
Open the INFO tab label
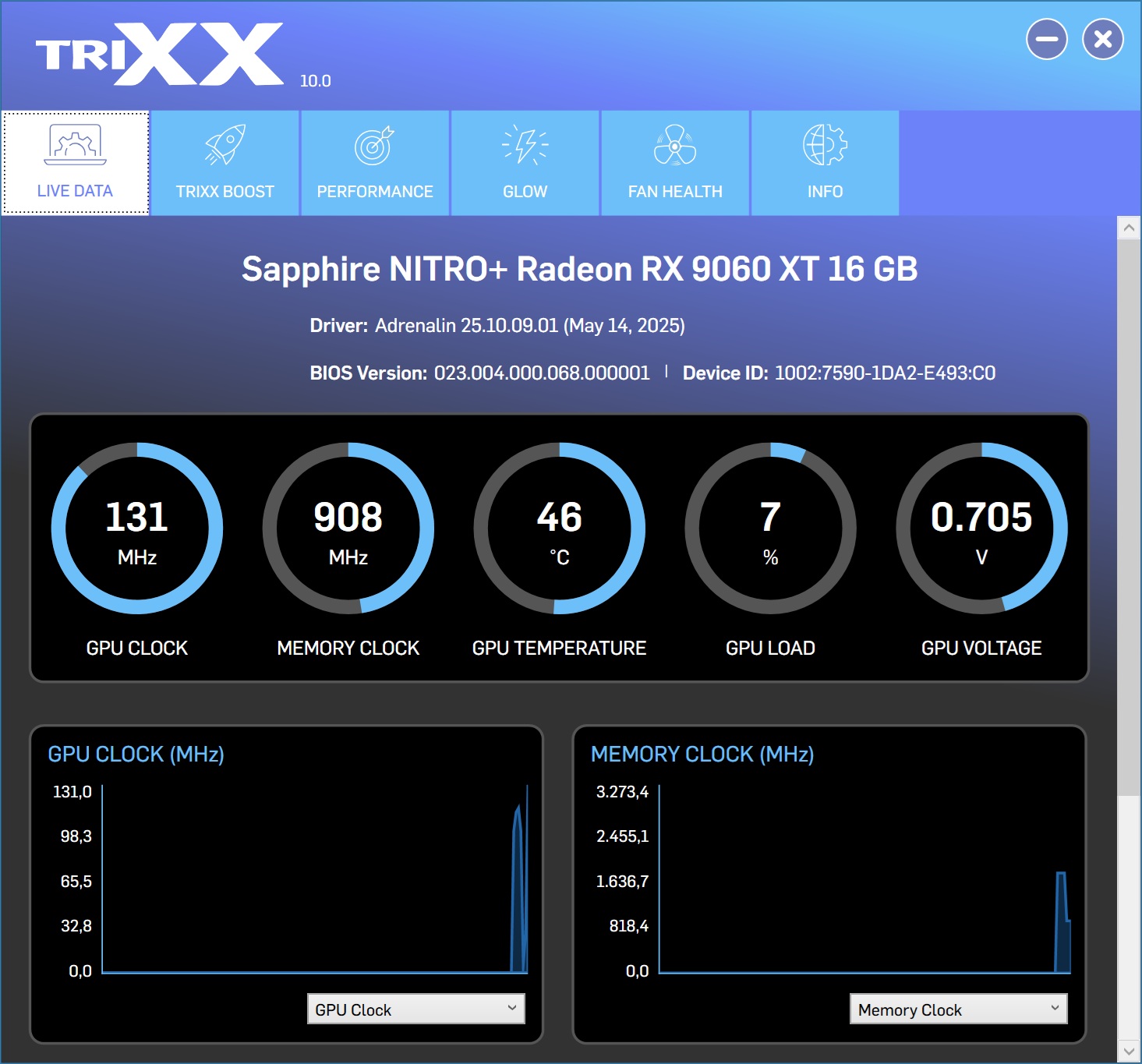point(825,192)
